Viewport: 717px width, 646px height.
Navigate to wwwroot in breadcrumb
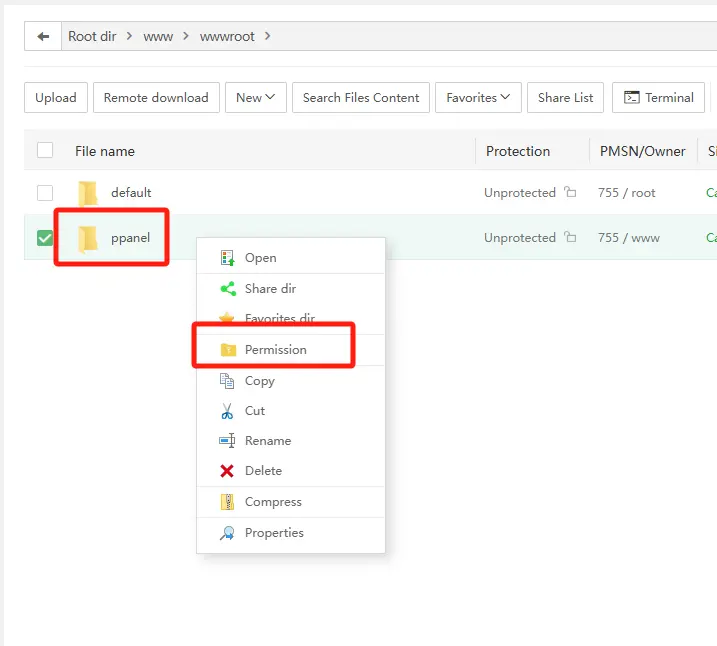point(227,37)
